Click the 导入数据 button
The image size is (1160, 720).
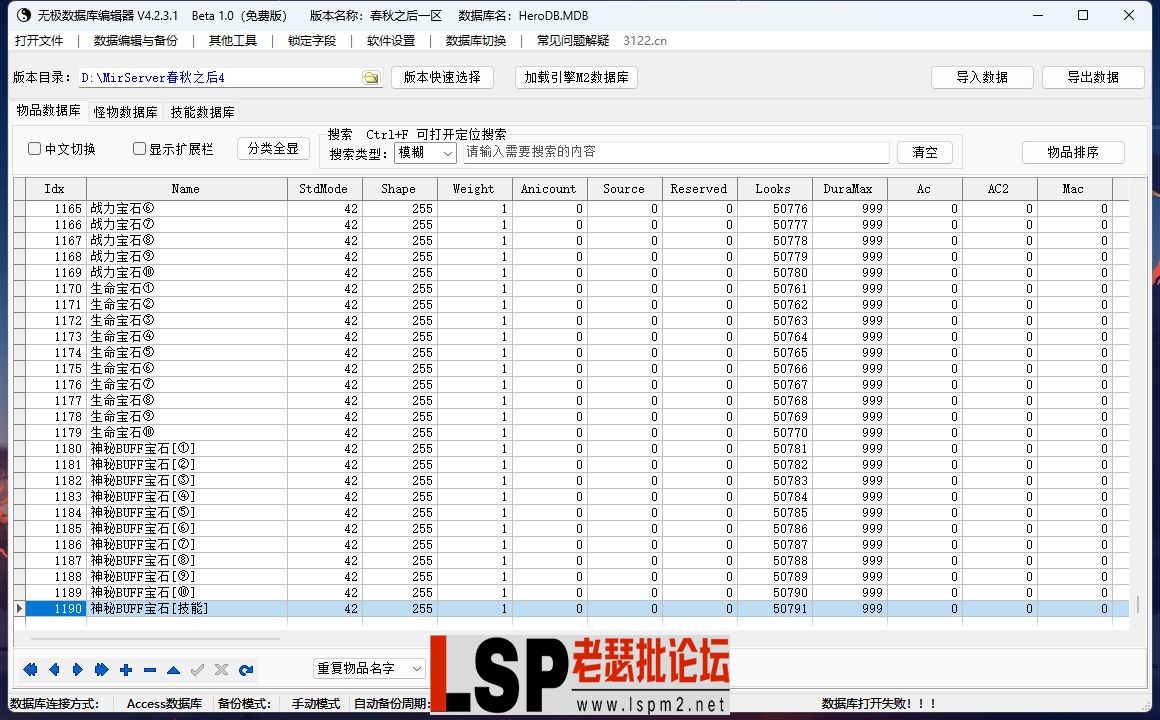[982, 77]
